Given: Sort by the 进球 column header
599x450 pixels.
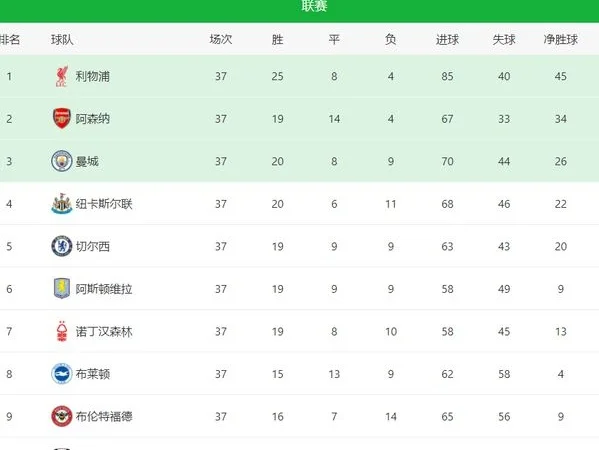Looking at the screenshot, I should [x=447, y=39].
